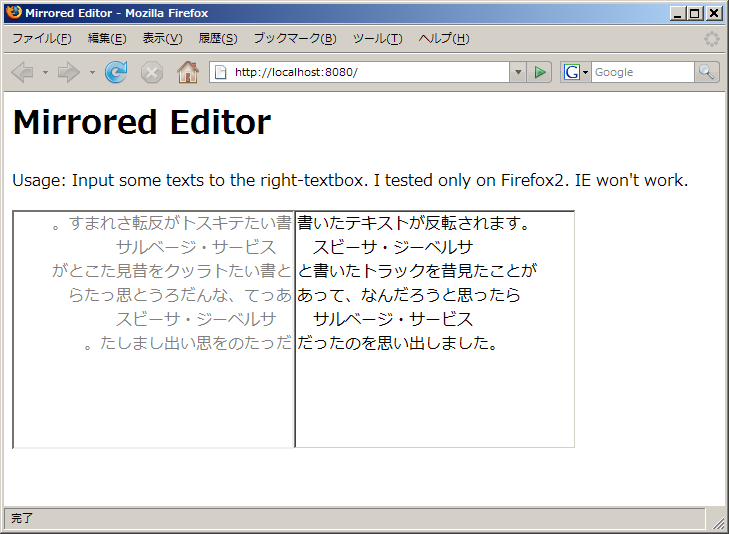Minimize the Firefox window

coord(677,13)
